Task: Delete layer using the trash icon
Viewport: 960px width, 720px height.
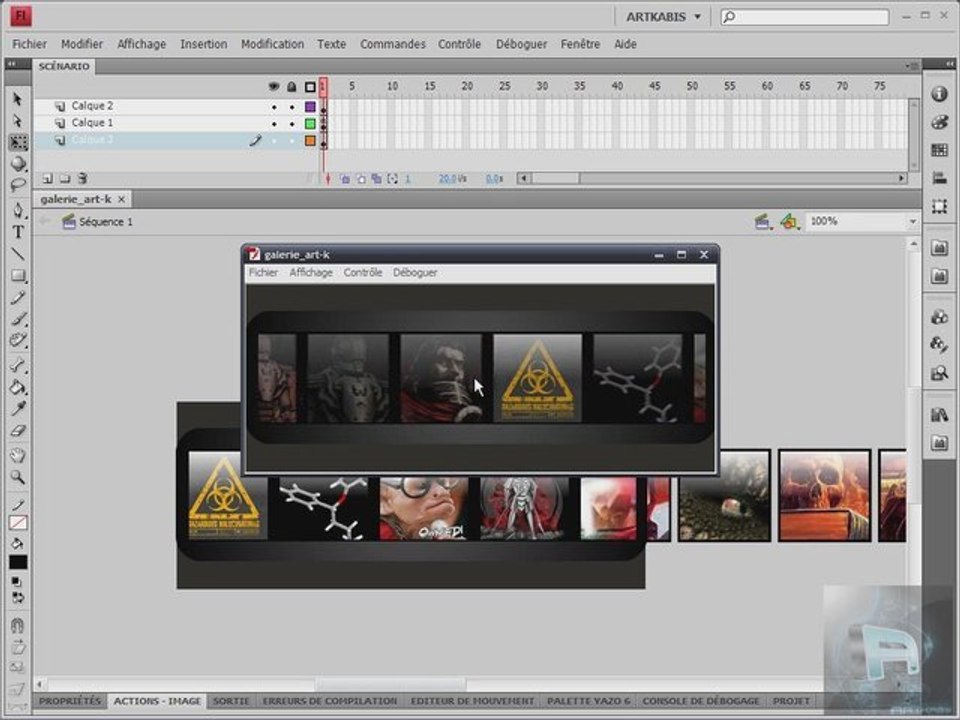Action: coord(82,179)
